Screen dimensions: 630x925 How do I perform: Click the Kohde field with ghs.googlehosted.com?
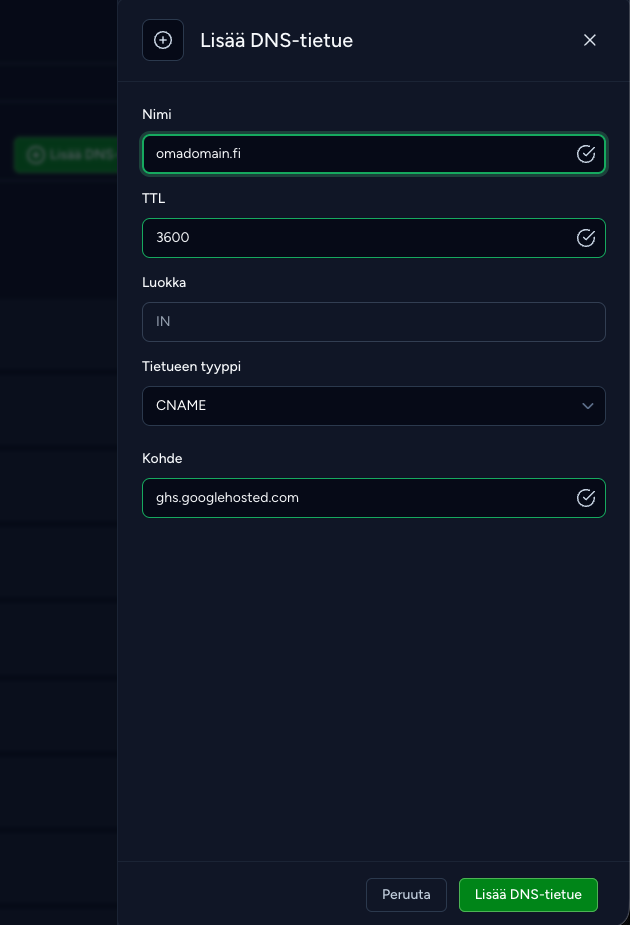(373, 498)
